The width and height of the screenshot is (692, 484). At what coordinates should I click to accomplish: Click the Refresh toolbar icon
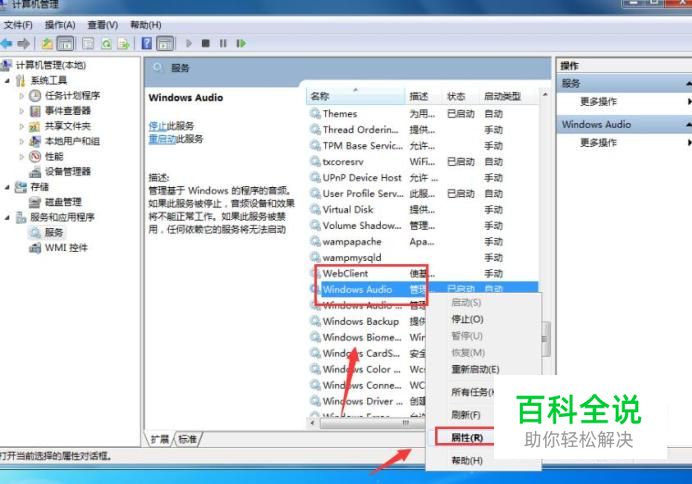[x=106, y=43]
